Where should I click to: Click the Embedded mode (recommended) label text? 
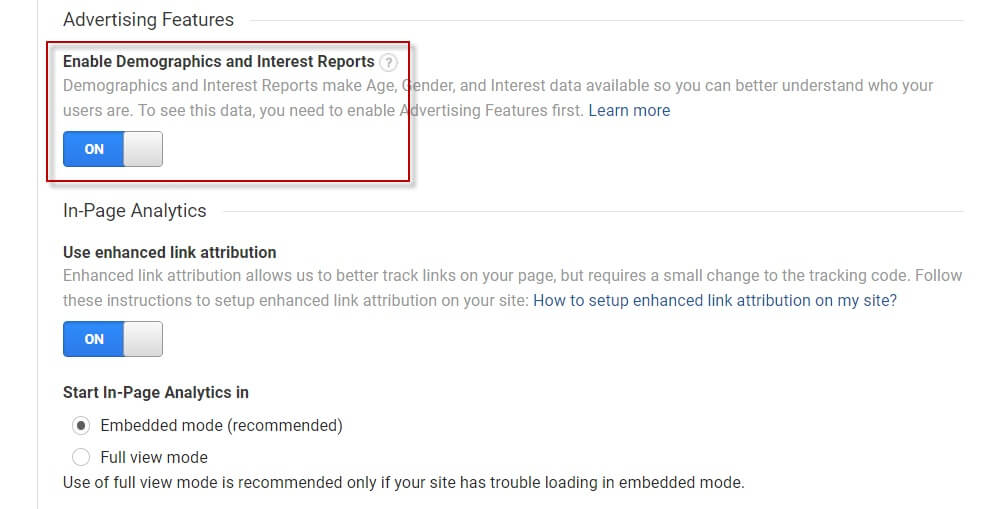tap(221, 426)
